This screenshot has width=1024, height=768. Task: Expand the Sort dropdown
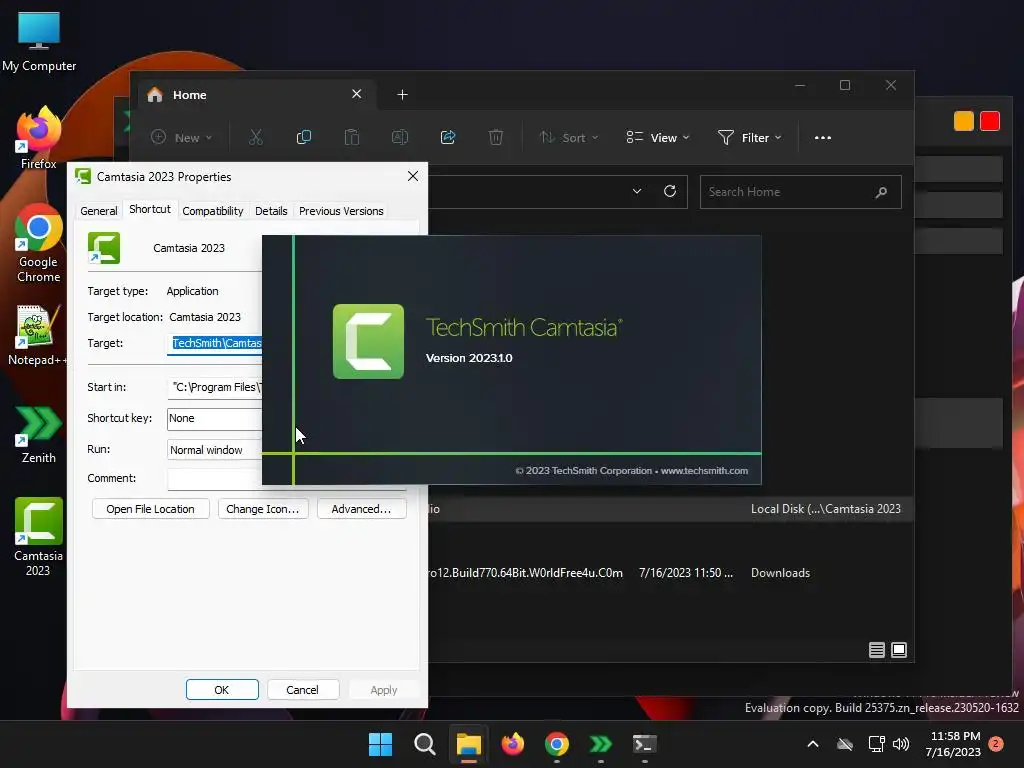(x=568, y=138)
